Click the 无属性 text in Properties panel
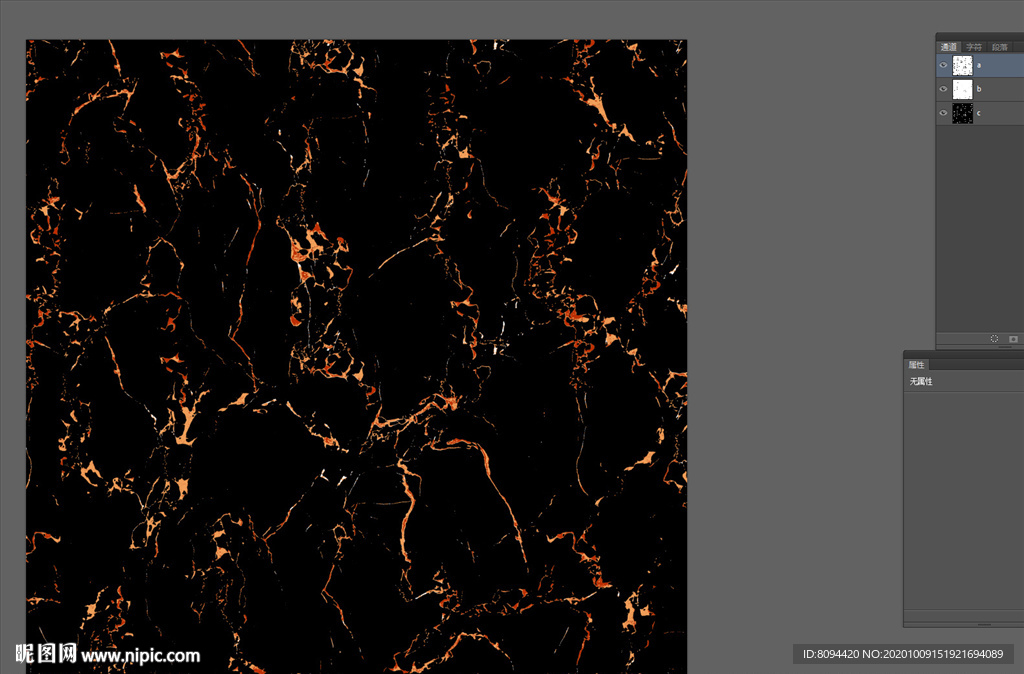The height and width of the screenshot is (674, 1024). point(921,382)
